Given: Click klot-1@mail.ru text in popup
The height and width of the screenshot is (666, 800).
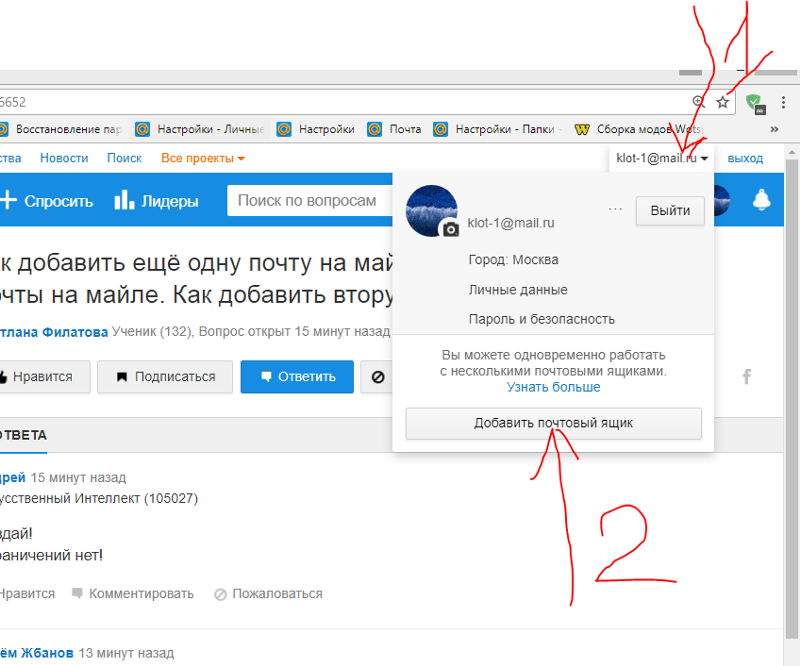Looking at the screenshot, I should click(511, 223).
